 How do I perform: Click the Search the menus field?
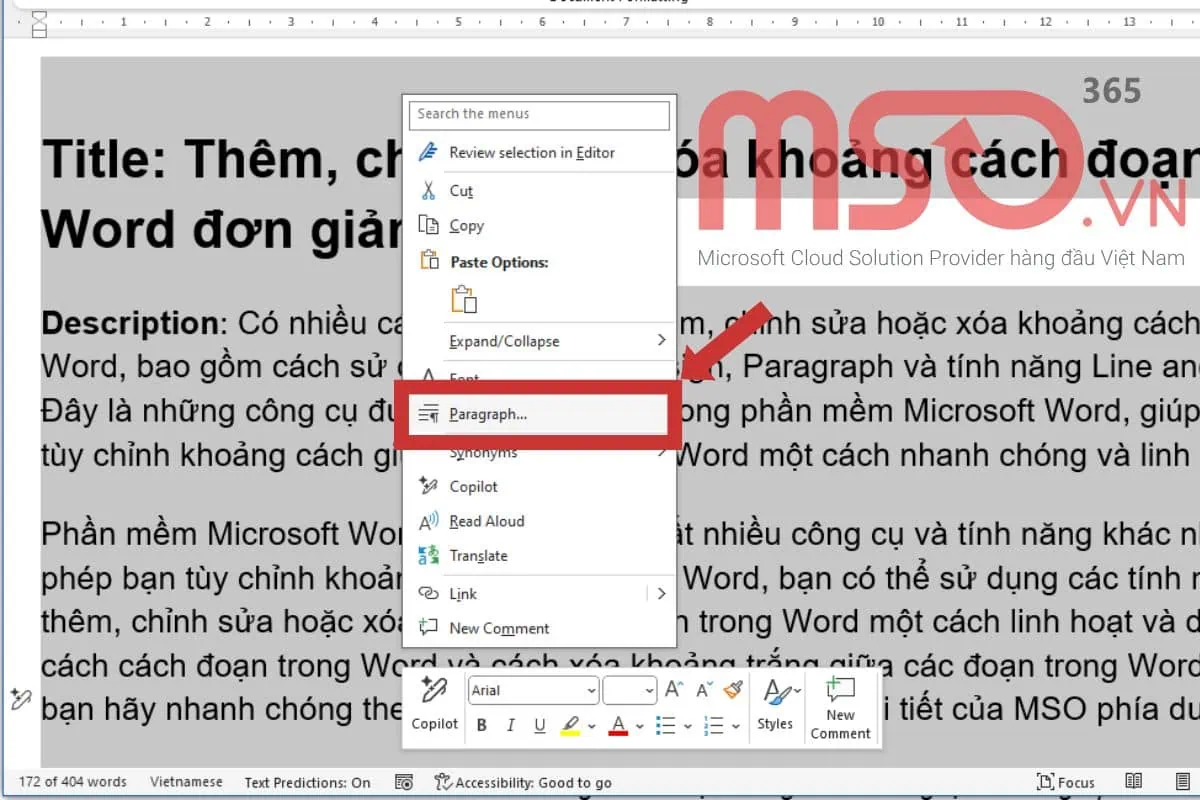tap(539, 115)
